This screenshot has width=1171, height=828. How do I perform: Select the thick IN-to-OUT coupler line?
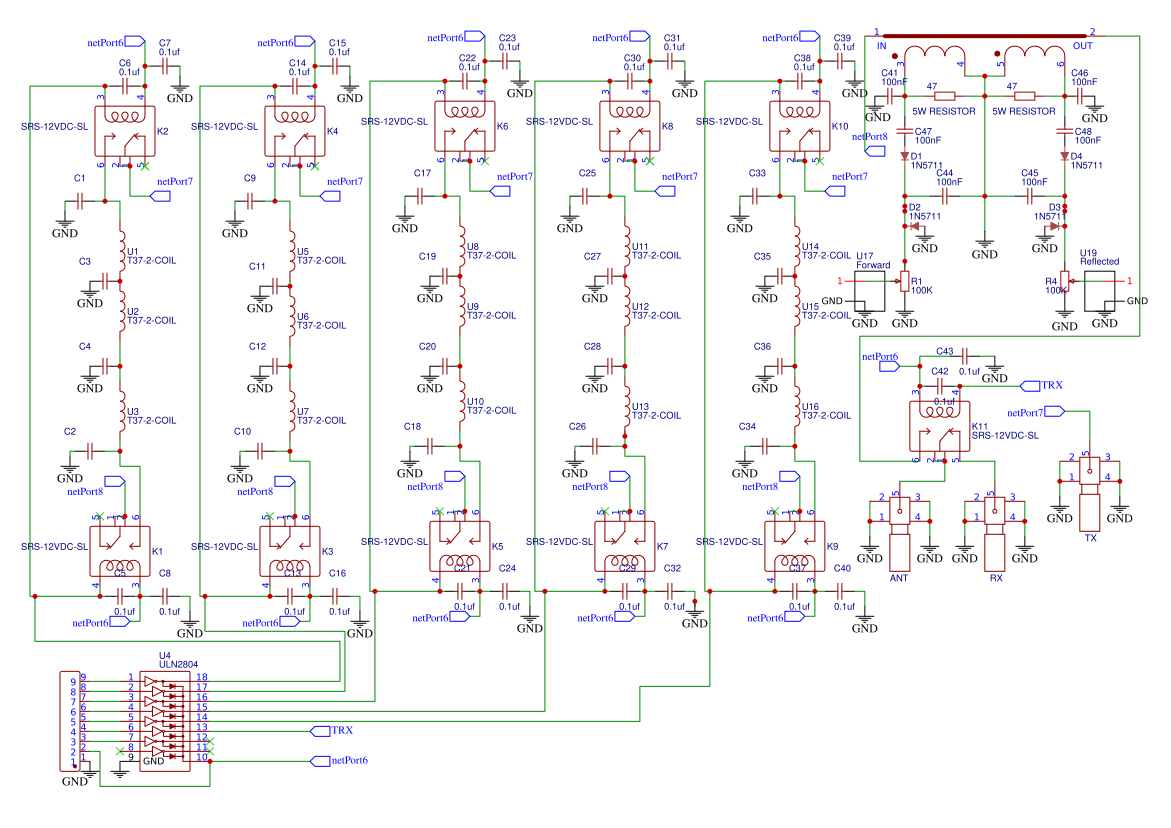coord(984,36)
